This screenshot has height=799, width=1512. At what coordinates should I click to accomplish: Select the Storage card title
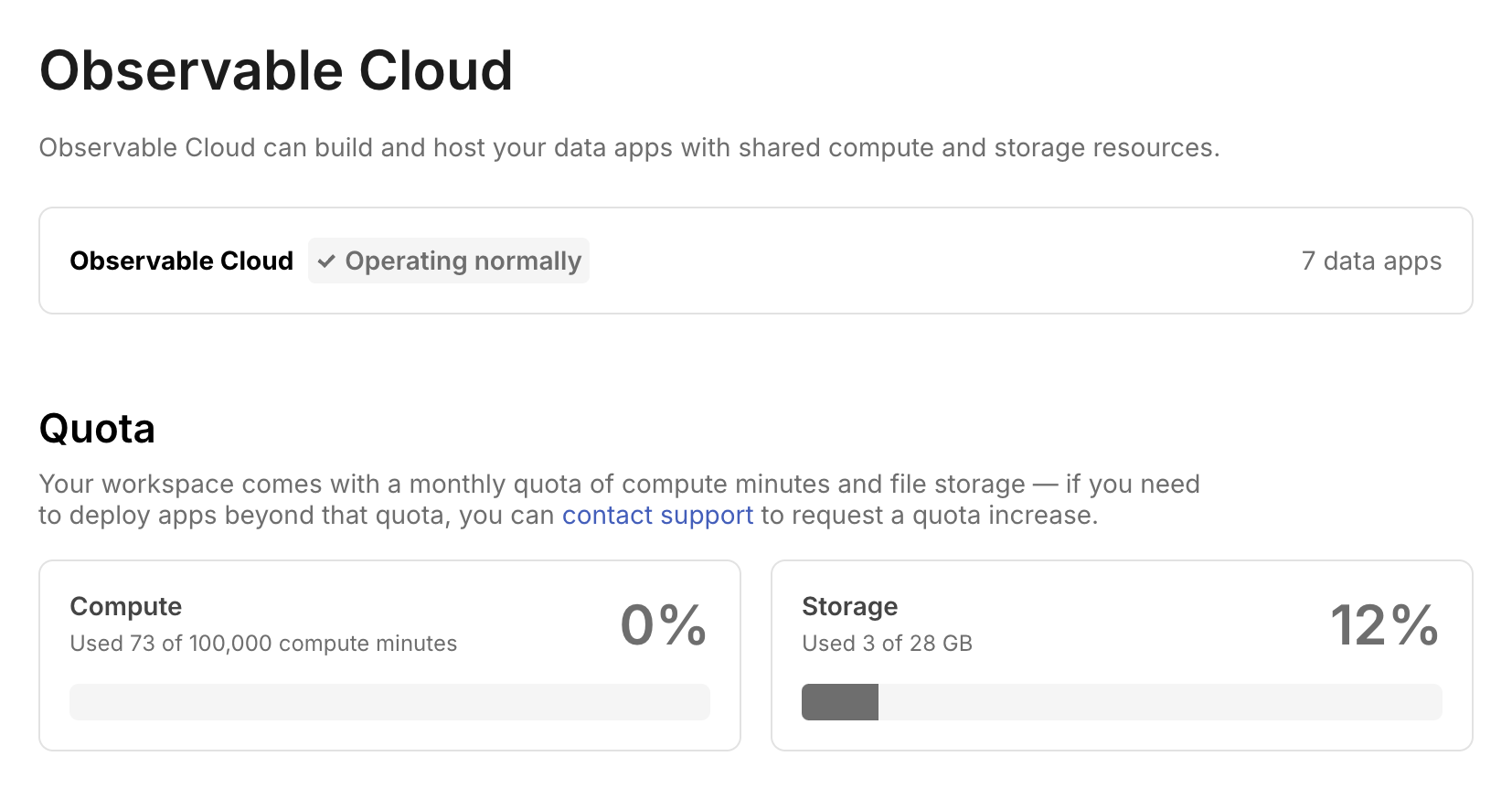tap(849, 606)
